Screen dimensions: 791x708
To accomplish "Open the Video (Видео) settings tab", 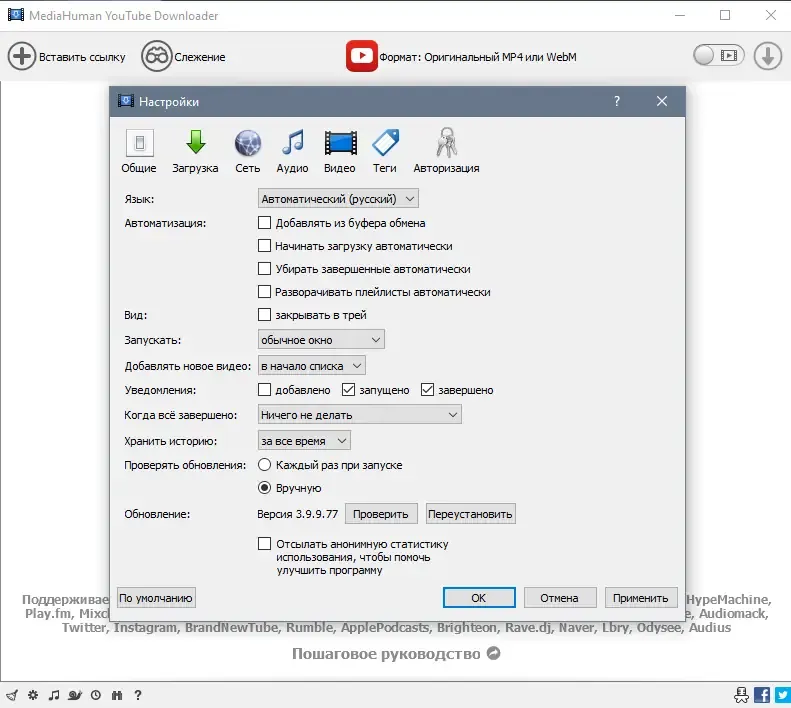I will tap(340, 151).
